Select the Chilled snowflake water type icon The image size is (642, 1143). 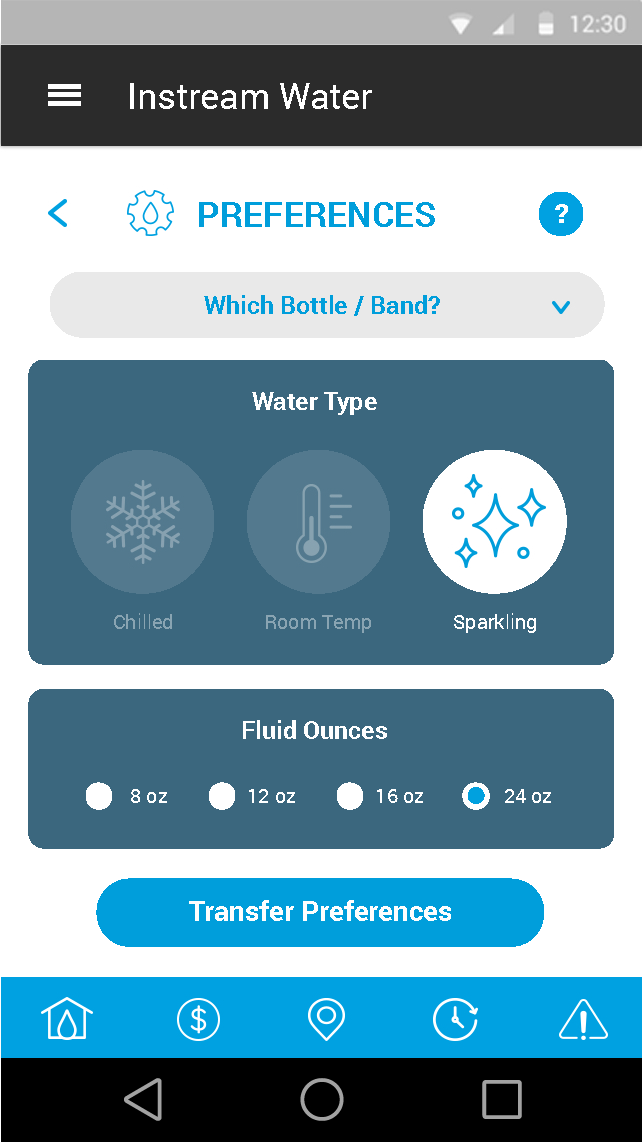(x=142, y=521)
